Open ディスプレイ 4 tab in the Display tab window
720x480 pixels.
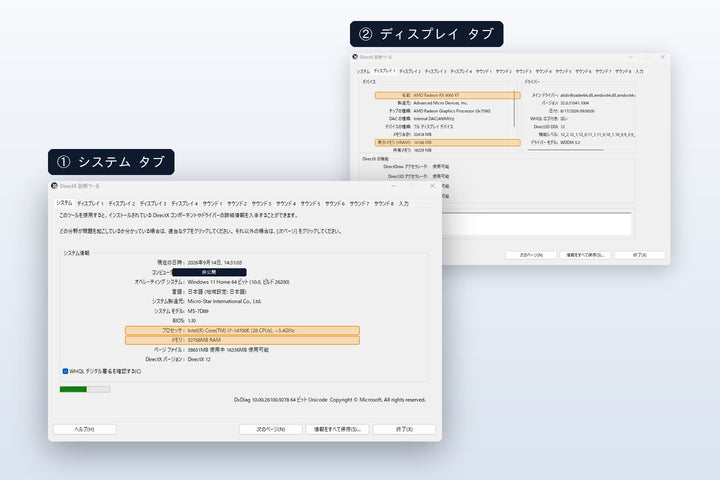(461, 72)
